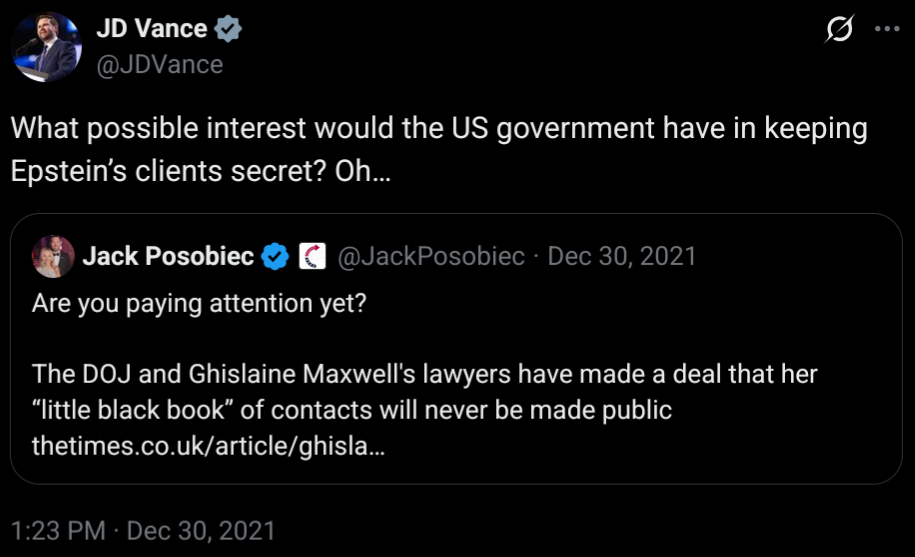Click the JD Vance display name
Viewport: 915px width, 557px height.
[151, 29]
